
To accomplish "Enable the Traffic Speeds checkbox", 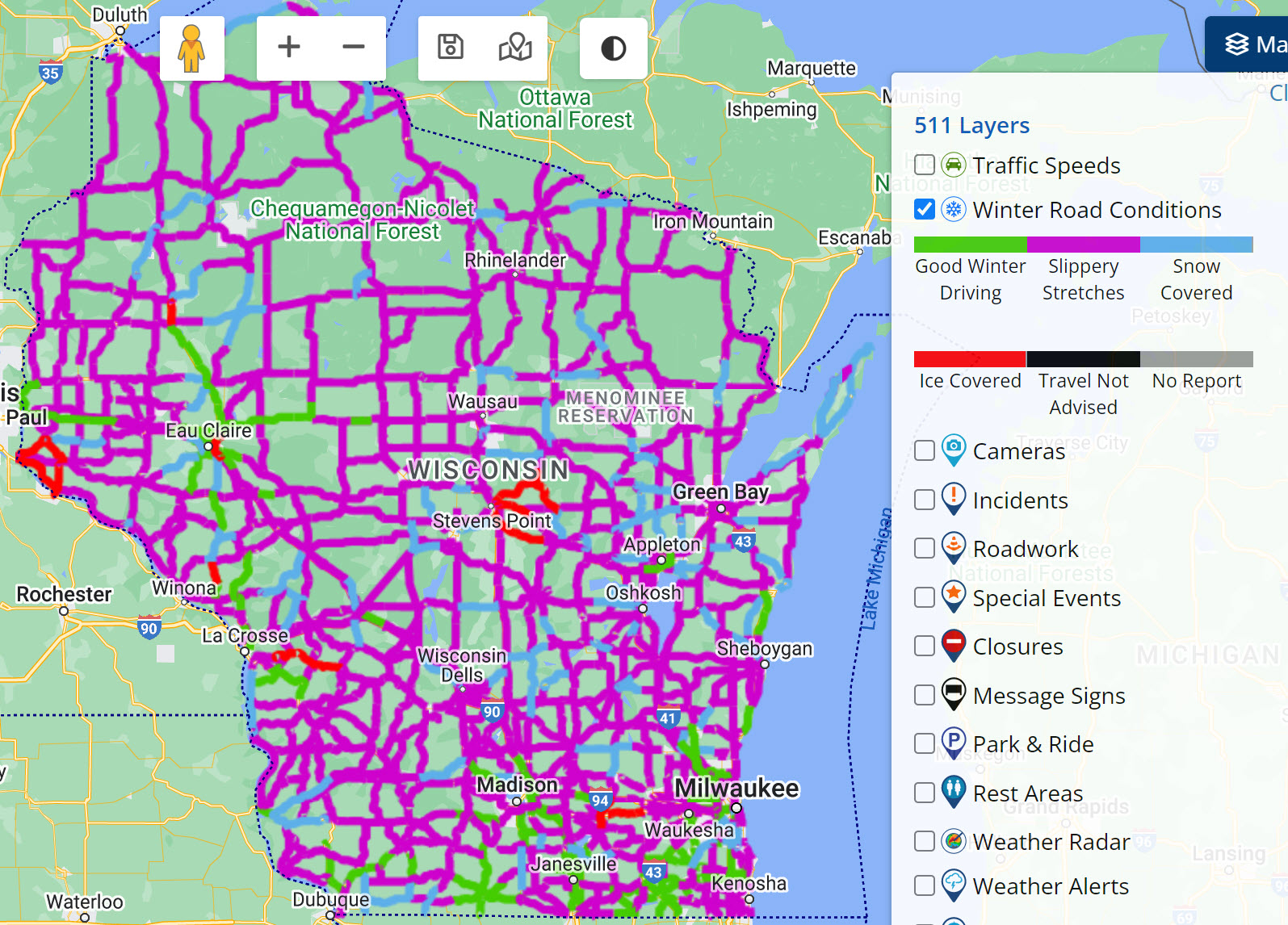I will 925,165.
